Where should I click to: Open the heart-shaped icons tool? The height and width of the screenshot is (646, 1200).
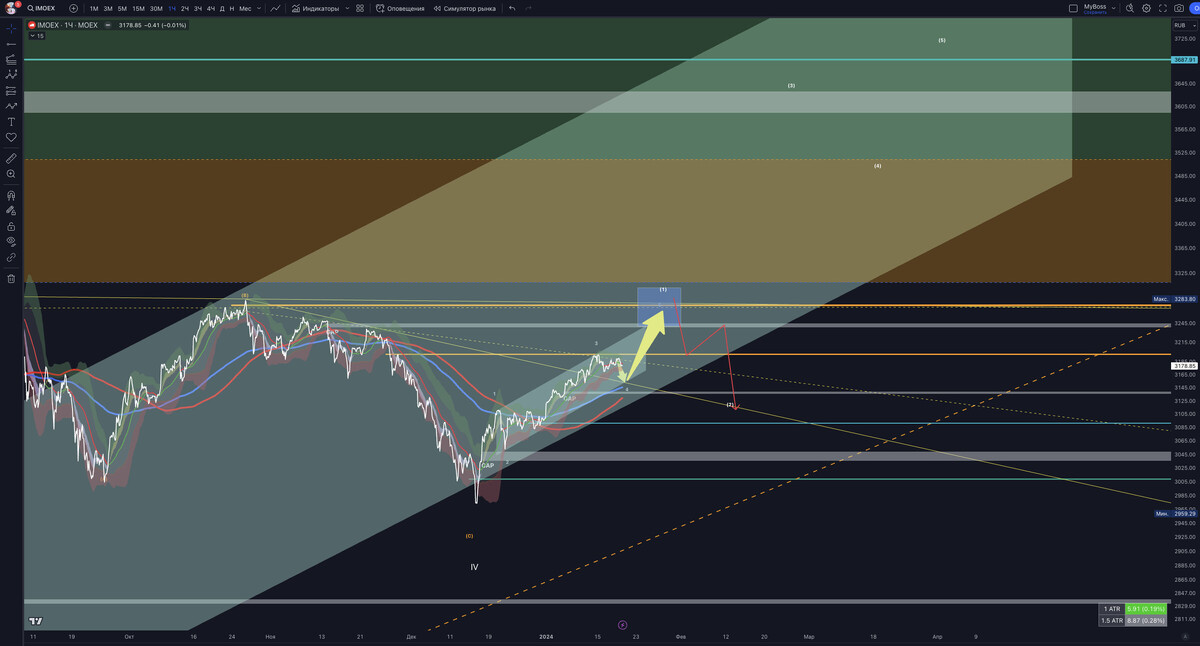point(11,137)
